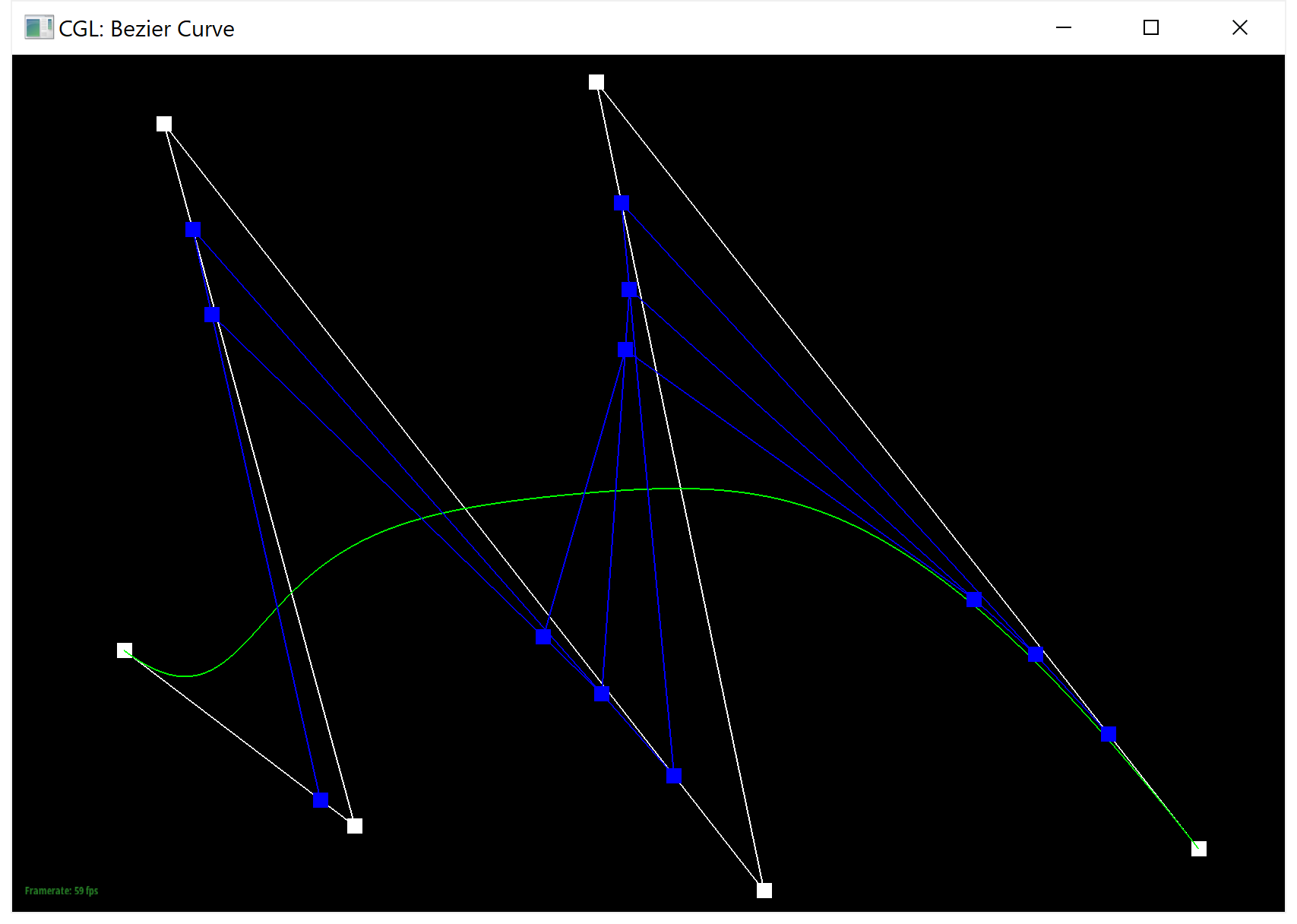This screenshot has height=924, width=1297.
Task: Select the top-left white control point
Action: 164,122
